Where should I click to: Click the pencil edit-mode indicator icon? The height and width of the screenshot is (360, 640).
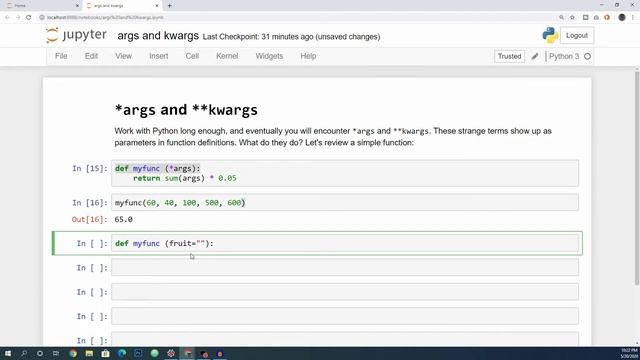tap(535, 56)
